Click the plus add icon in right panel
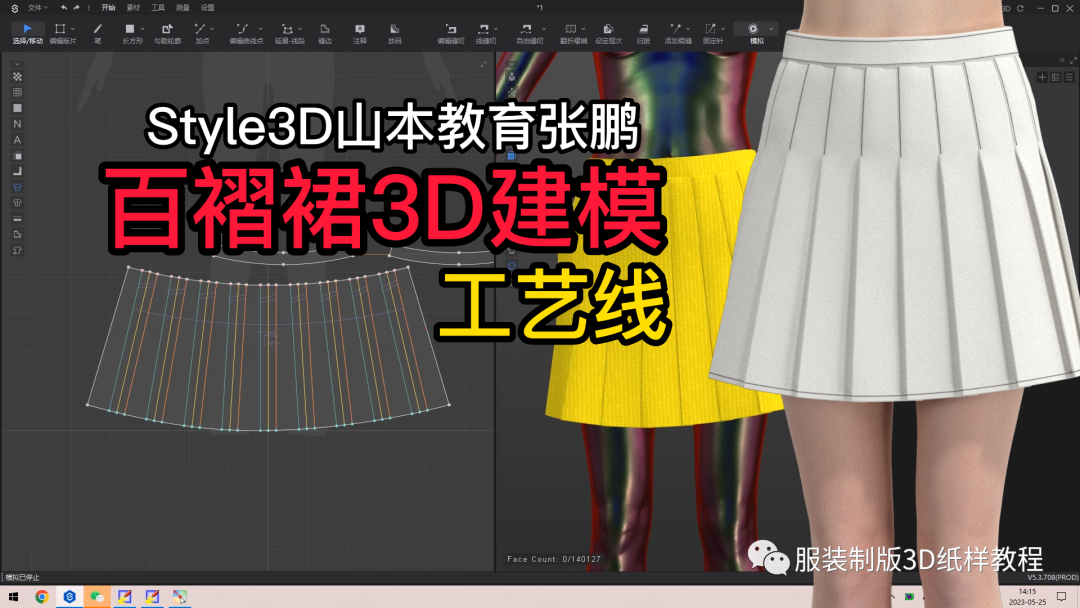Viewport: 1080px width, 608px height. point(1042,77)
